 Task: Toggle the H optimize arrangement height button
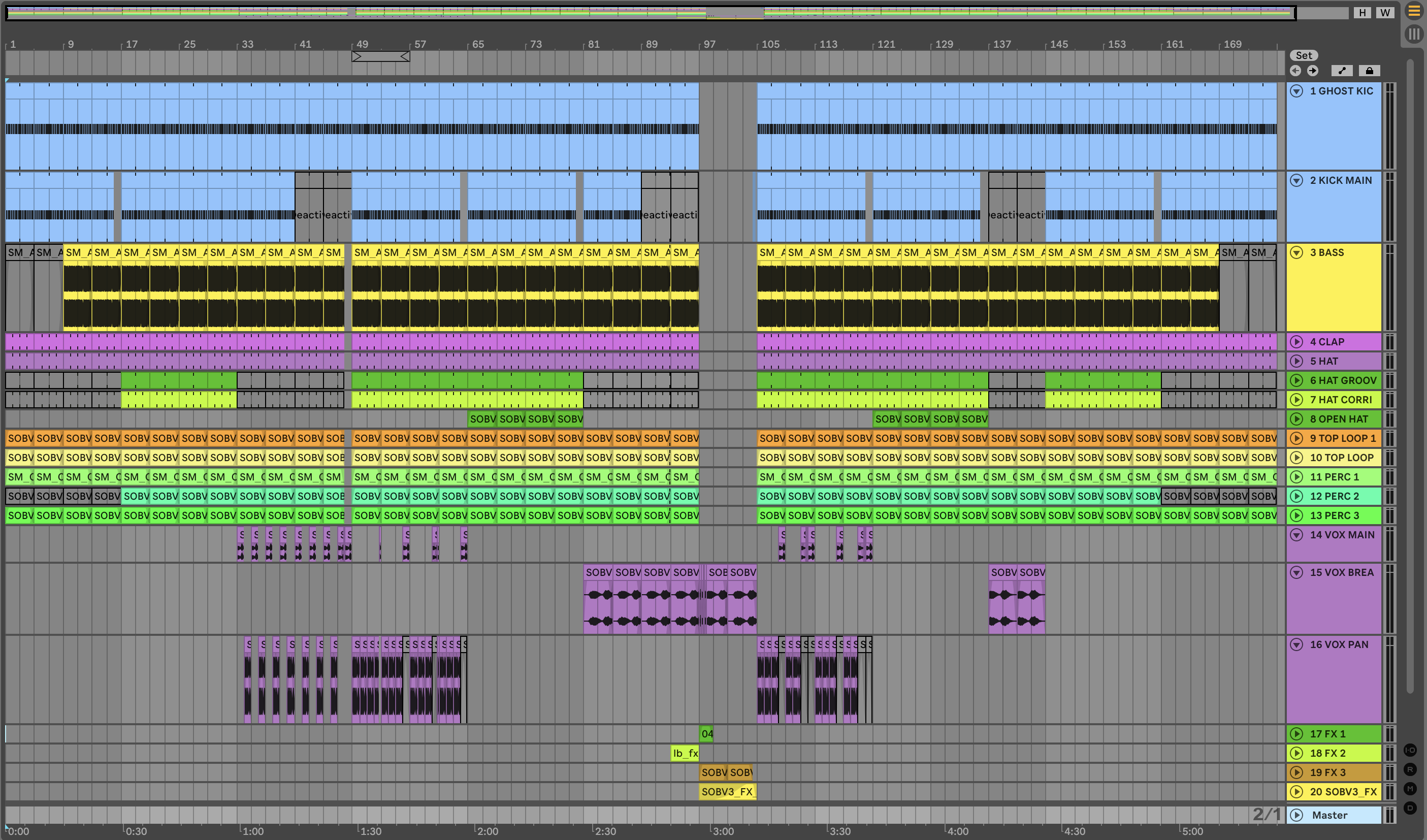coord(1362,13)
